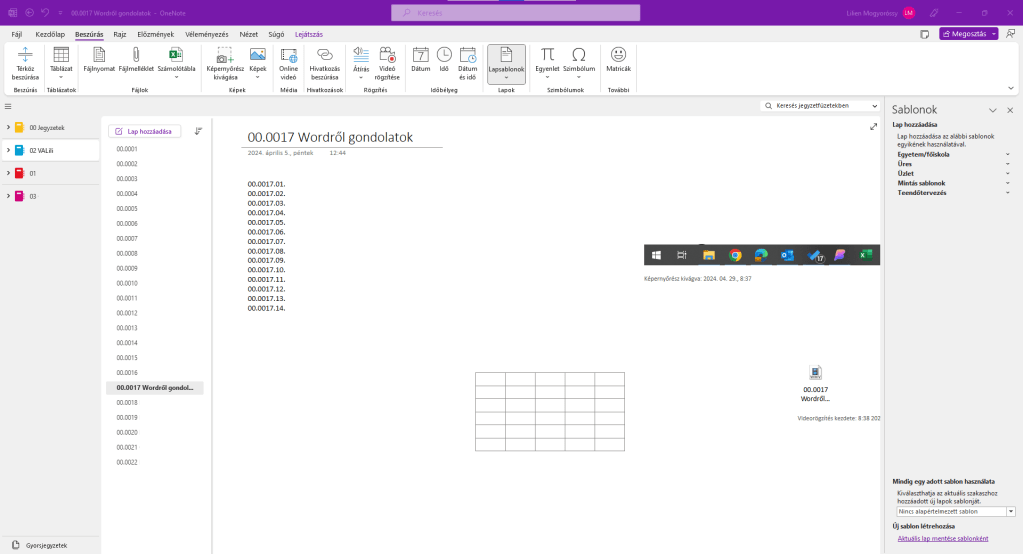Click the Keresés jegyzetfüzetekben search field
Screen dimensions: 1023x554
[820, 105]
